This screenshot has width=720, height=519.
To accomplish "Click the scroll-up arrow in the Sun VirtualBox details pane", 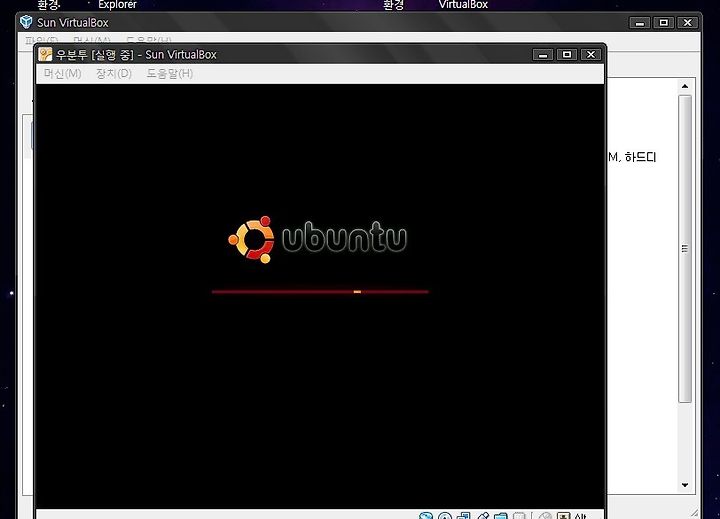I will coord(685,86).
